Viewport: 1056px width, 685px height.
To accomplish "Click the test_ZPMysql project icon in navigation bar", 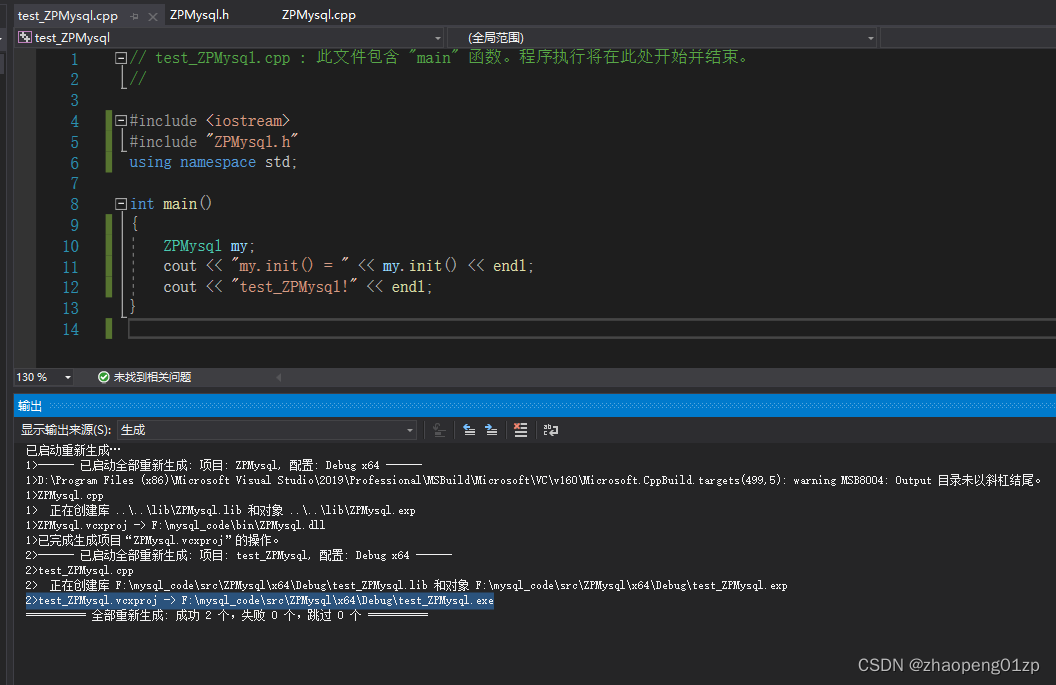I will coord(25,38).
